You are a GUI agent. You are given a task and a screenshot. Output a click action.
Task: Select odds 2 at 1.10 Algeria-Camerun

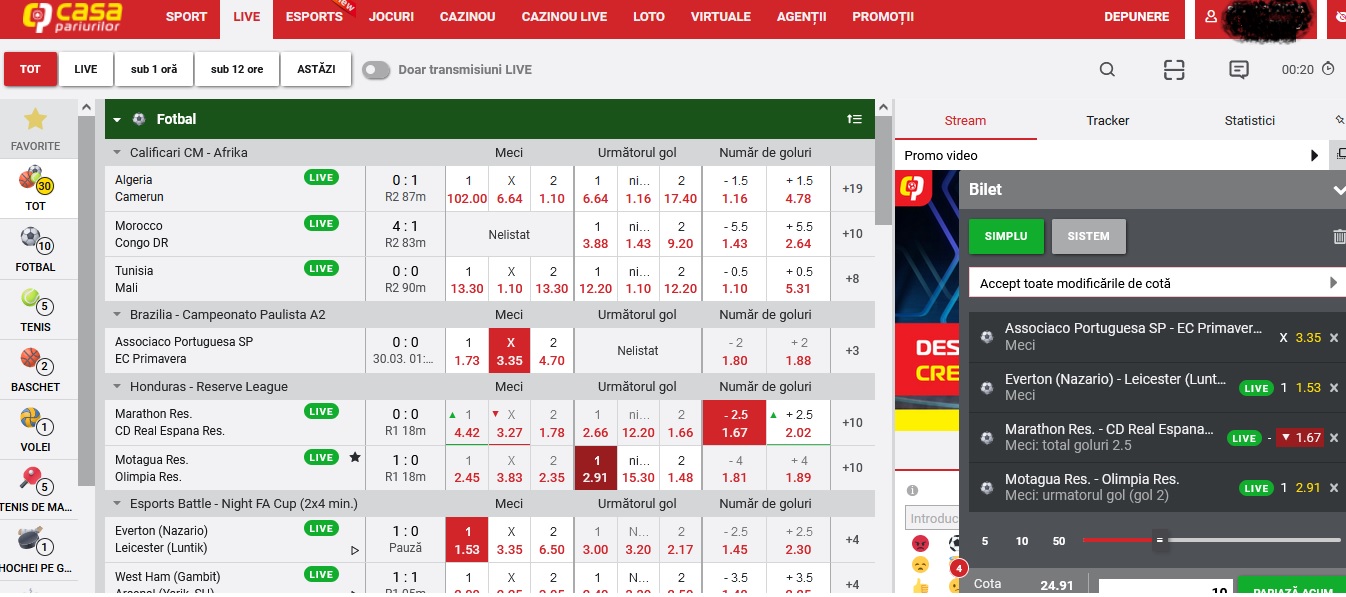pos(552,189)
